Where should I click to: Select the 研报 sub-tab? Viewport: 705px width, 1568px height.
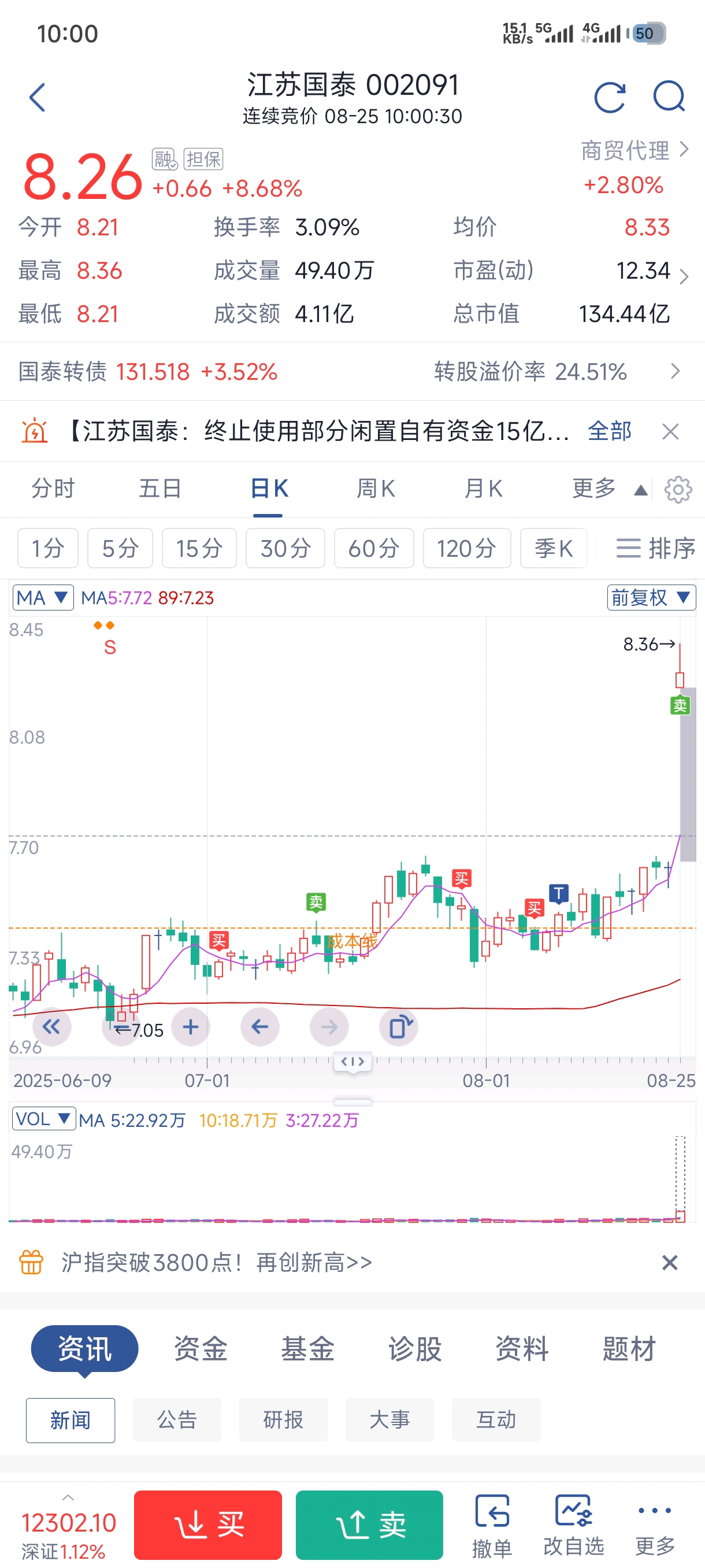[x=284, y=1421]
